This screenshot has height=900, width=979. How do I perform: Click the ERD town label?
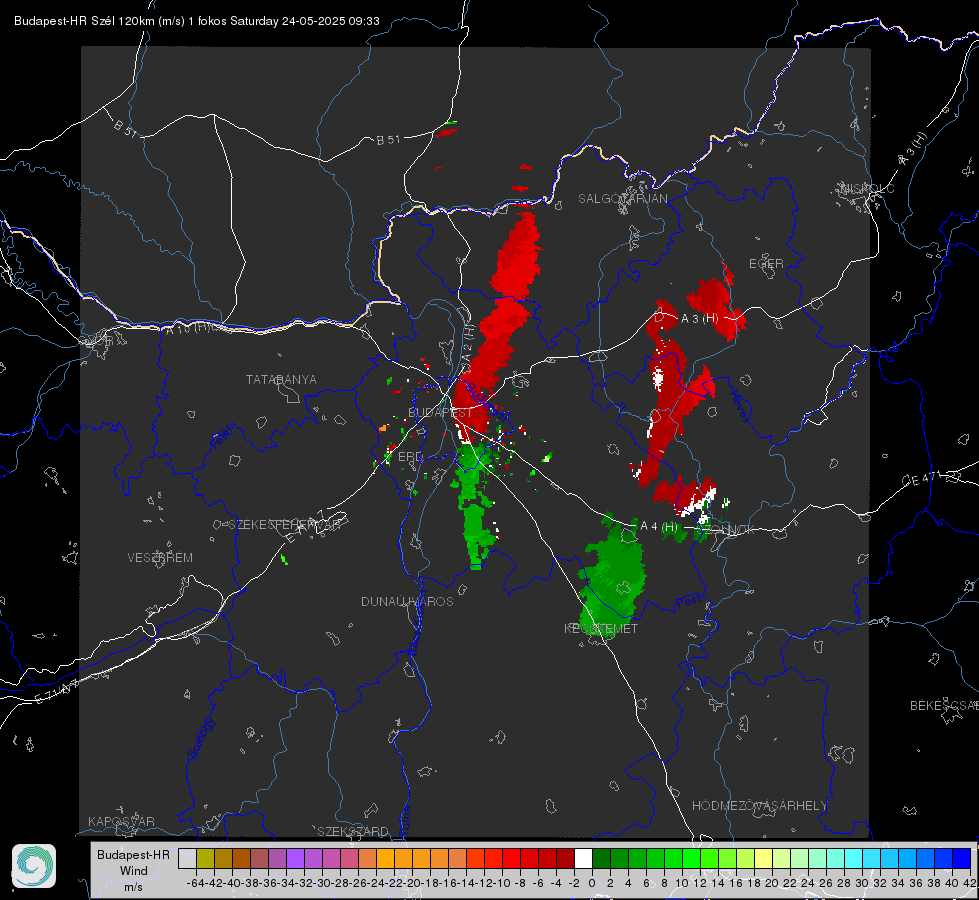[410, 457]
